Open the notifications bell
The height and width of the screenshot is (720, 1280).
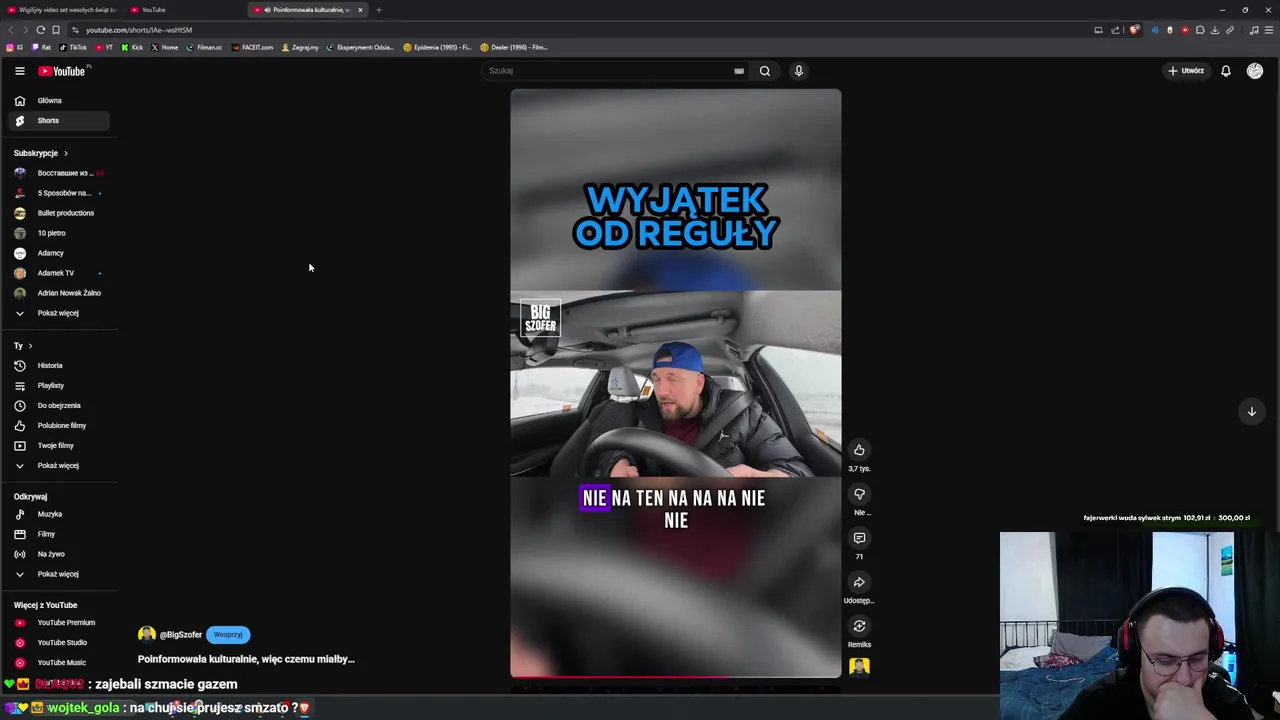click(1225, 71)
